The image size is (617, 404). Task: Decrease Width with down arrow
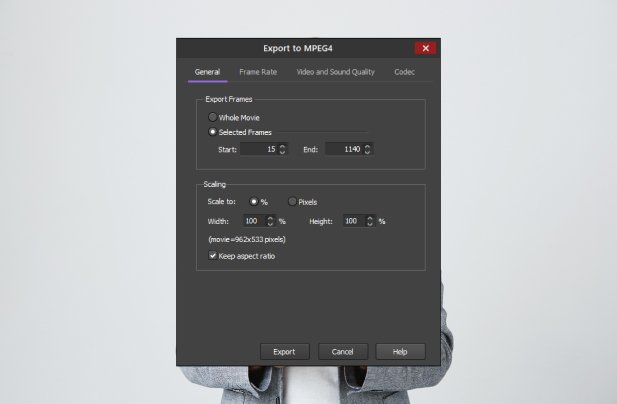pos(270,224)
